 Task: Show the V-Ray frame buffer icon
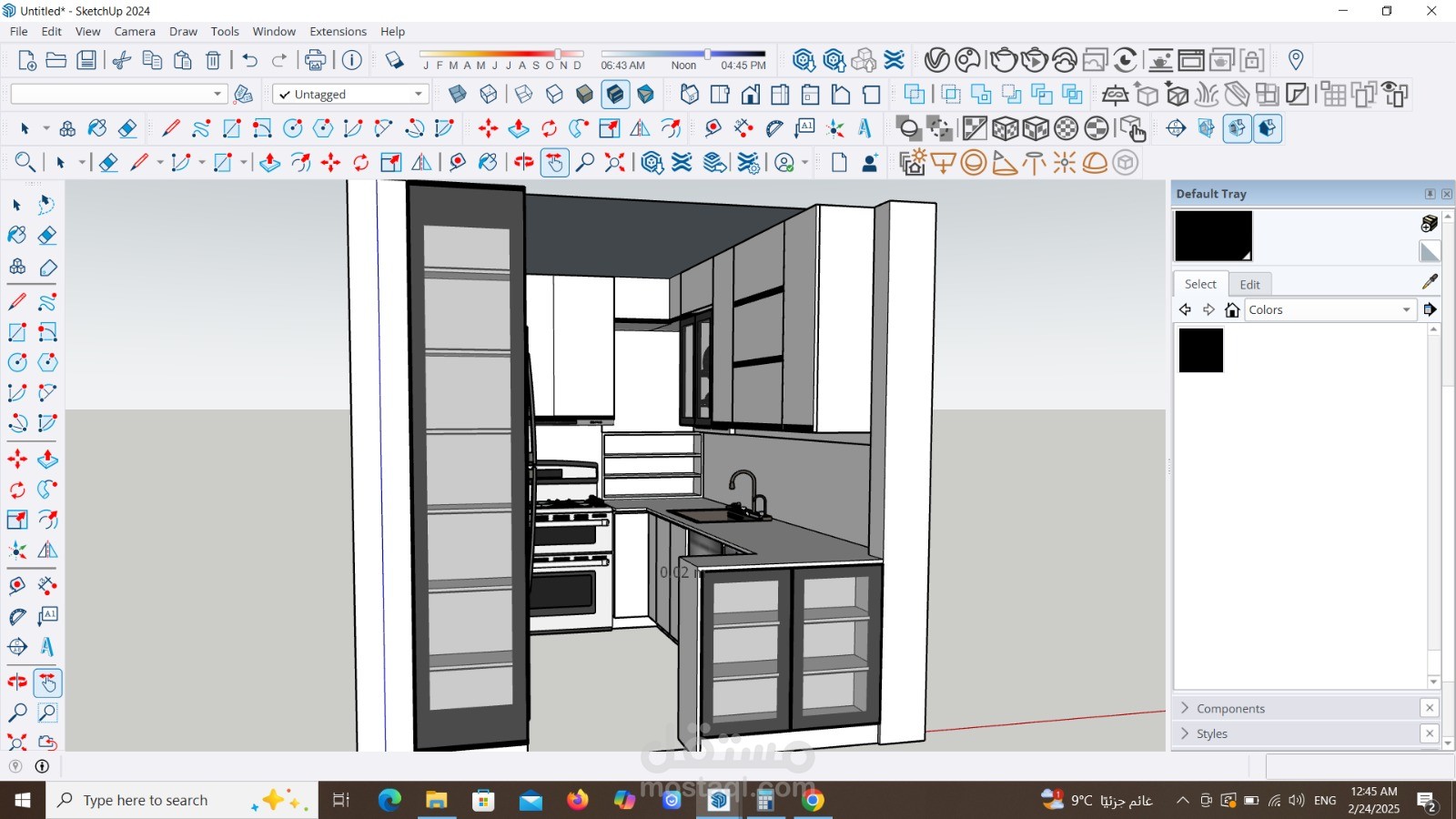pos(1191,60)
